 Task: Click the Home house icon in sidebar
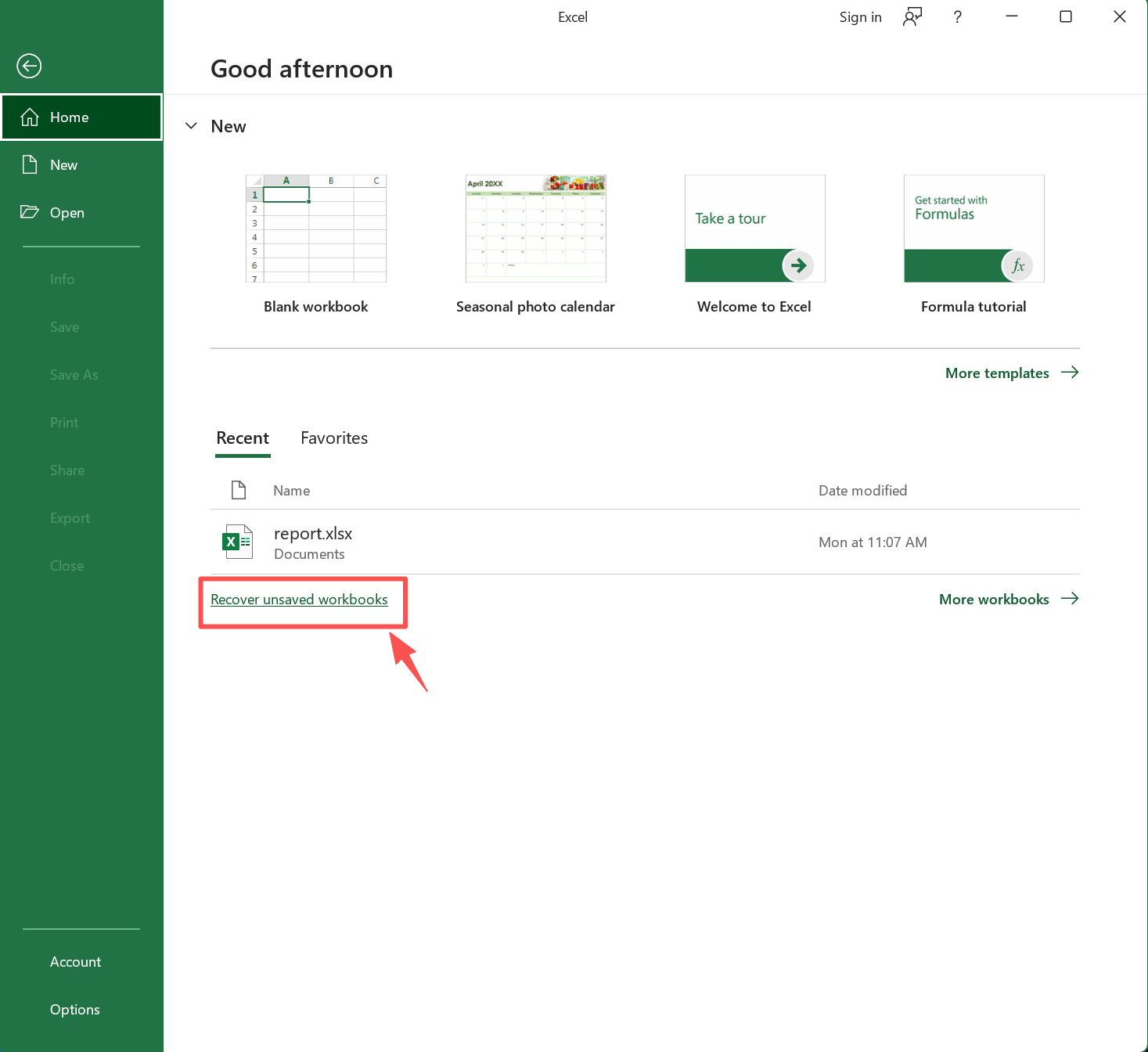[x=30, y=117]
